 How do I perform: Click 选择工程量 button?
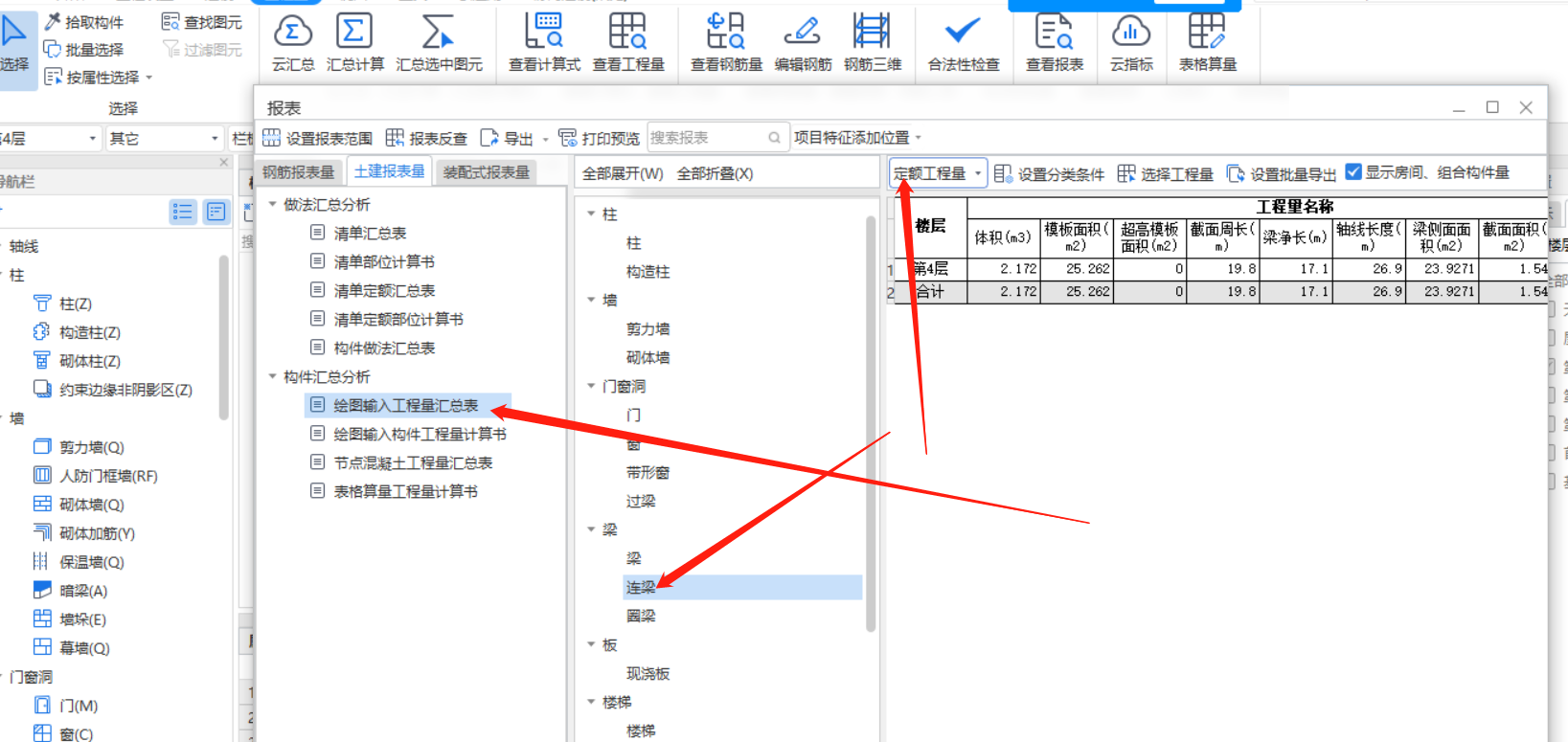1166,173
